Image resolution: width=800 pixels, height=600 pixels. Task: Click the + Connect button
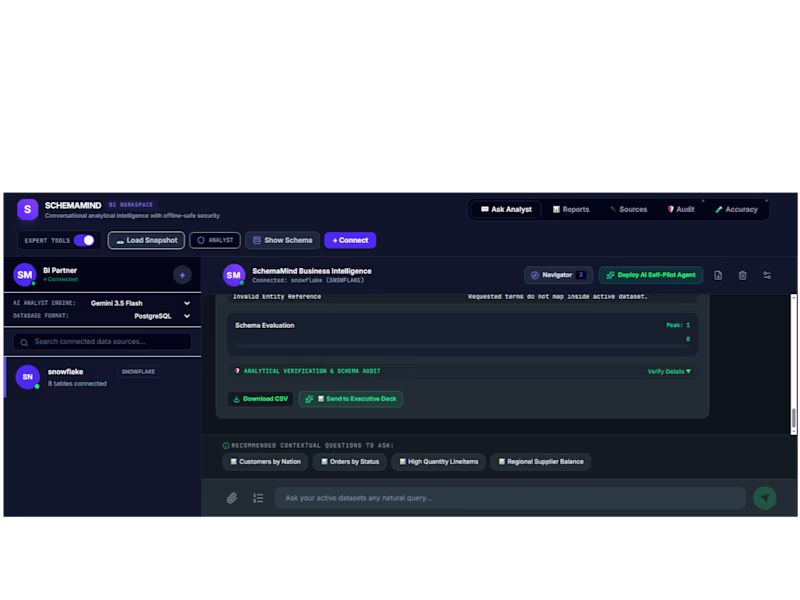[x=350, y=240]
